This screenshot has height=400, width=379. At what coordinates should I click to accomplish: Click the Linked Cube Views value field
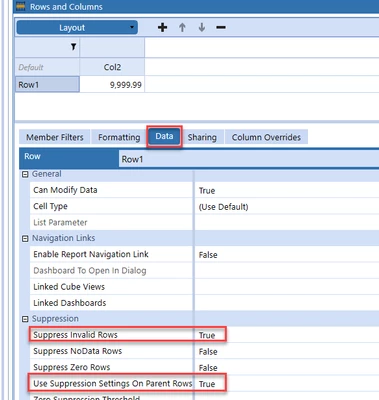(x=287, y=287)
